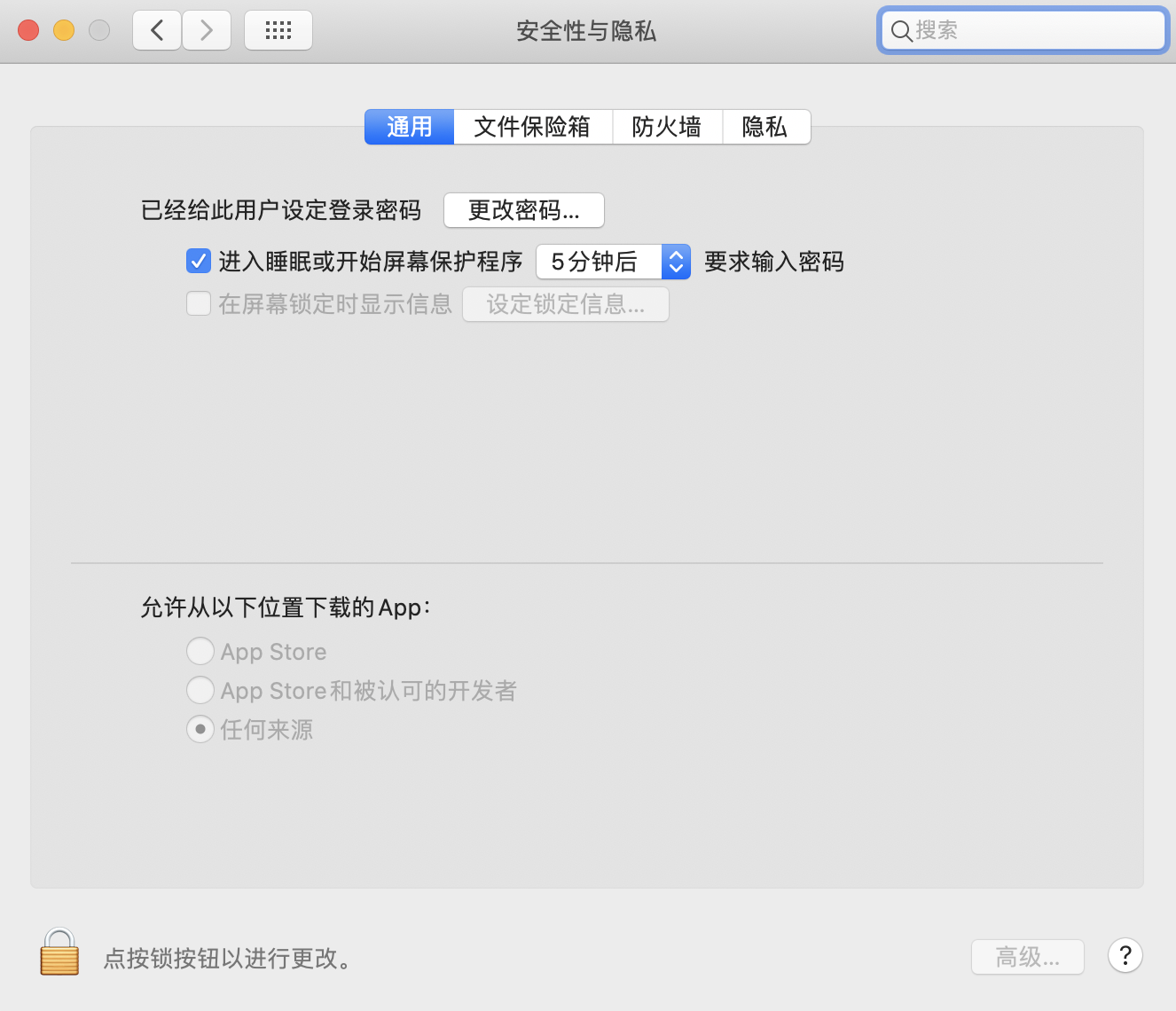1176x1011 pixels.
Task: Minimize the window with the yellow button
Action: click(64, 30)
